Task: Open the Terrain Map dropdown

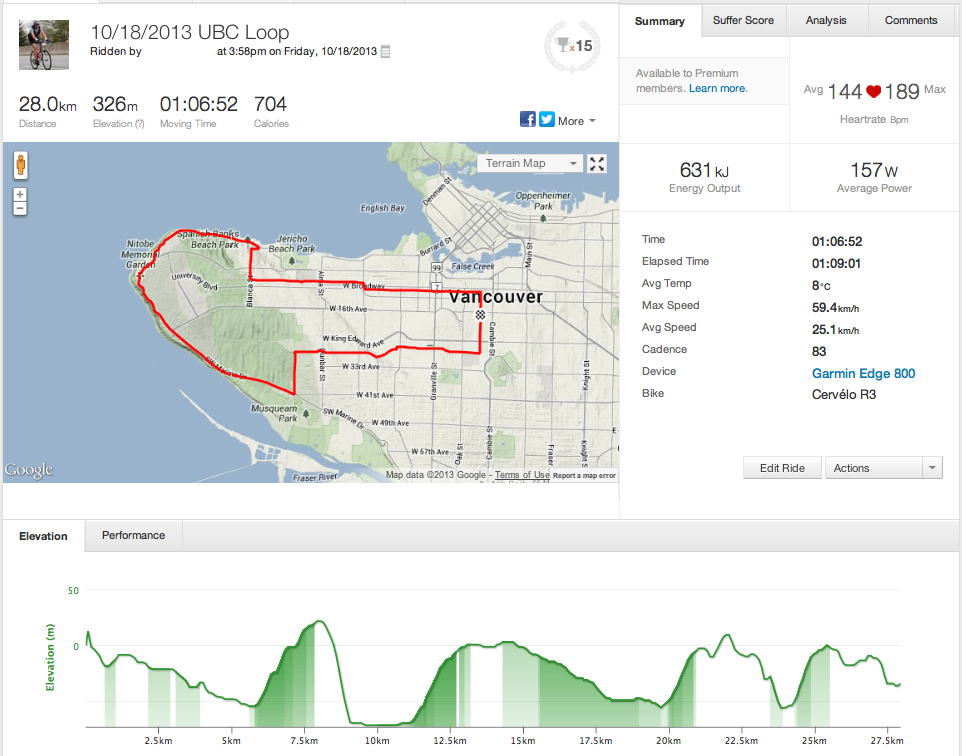Action: (529, 164)
